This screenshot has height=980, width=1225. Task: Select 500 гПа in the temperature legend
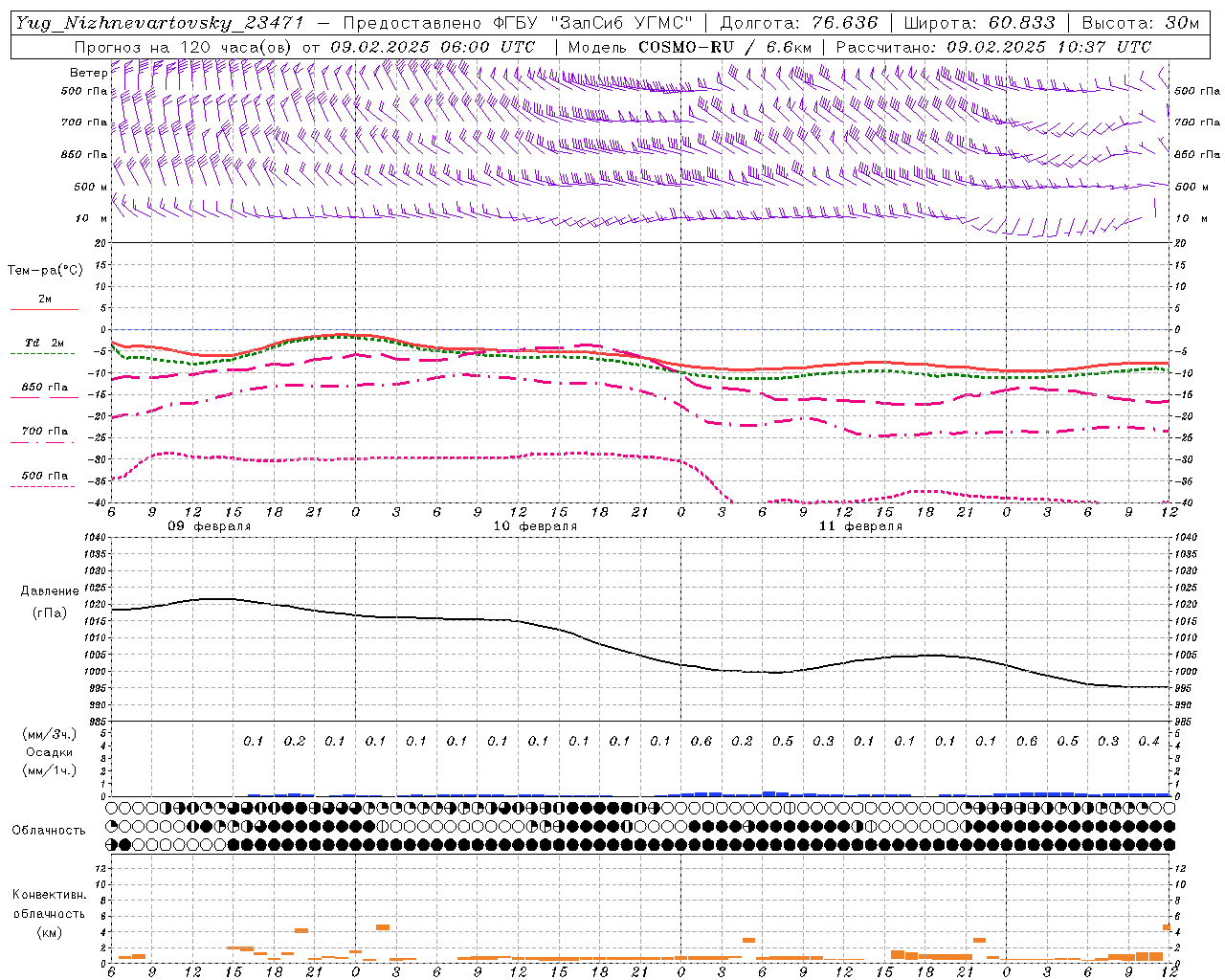45,476
